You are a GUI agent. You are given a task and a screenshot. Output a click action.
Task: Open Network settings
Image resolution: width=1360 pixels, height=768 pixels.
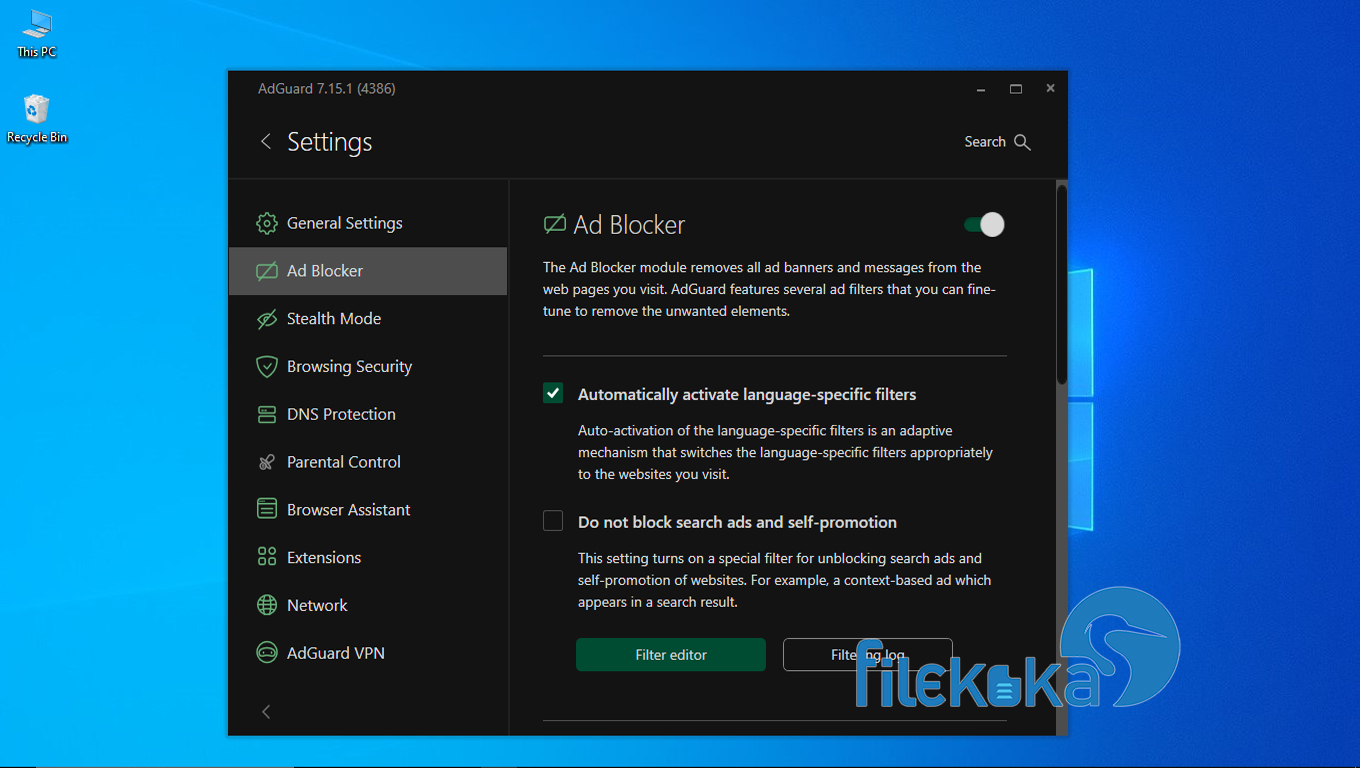[368, 605]
